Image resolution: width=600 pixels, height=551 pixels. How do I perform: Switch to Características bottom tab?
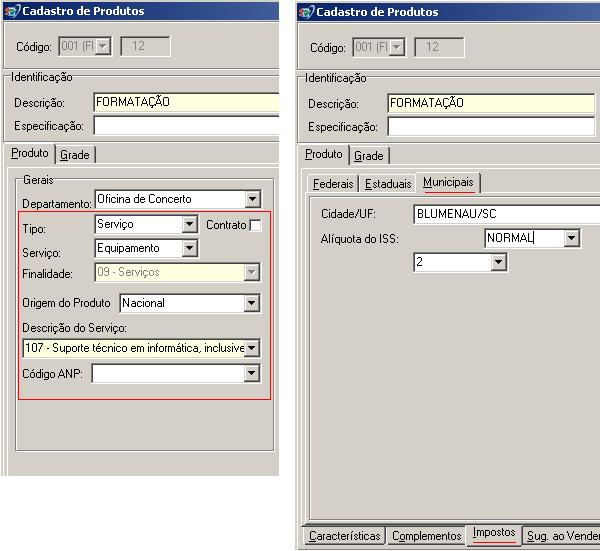point(344,536)
